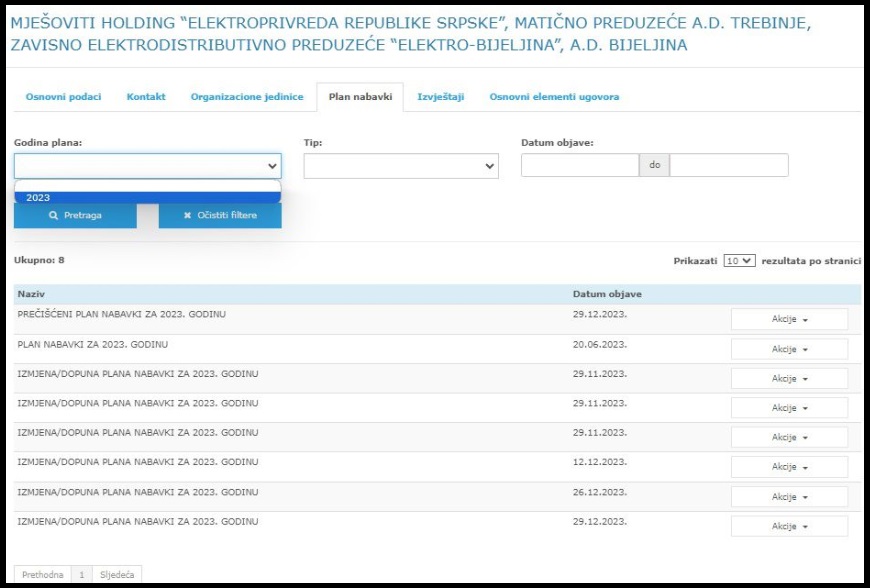Switch to the Izvještaji tab

pyautogui.click(x=441, y=97)
